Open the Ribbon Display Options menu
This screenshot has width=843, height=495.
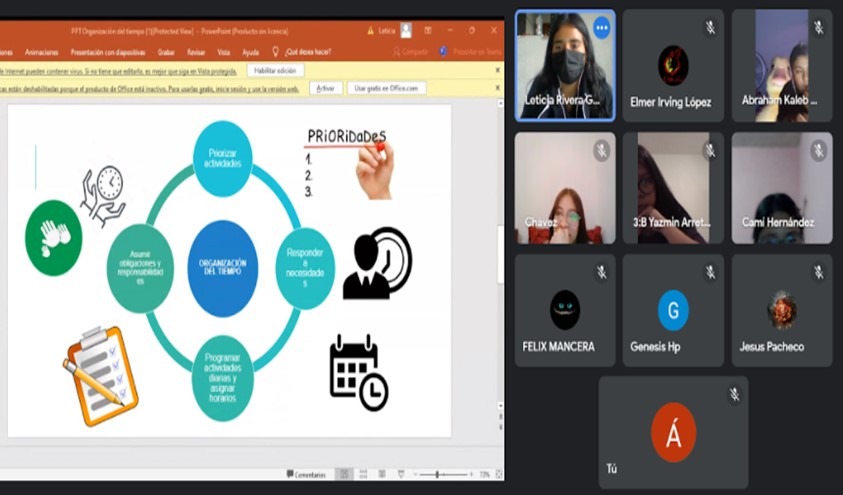tap(428, 30)
